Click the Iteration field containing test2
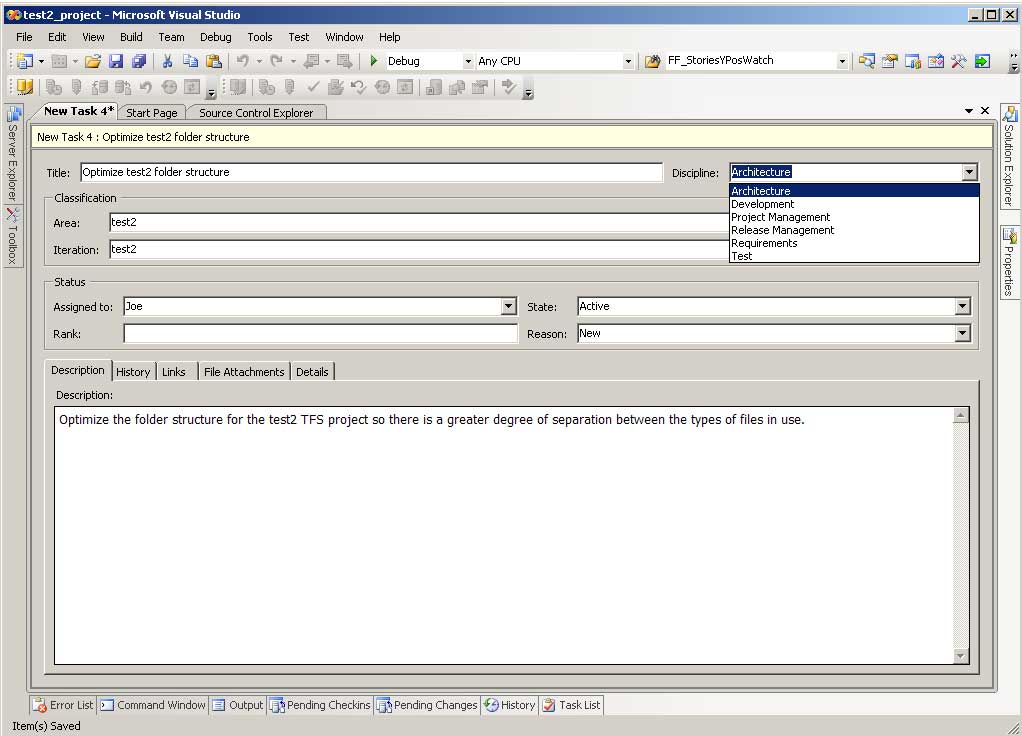This screenshot has height=736, width=1022. [418, 249]
